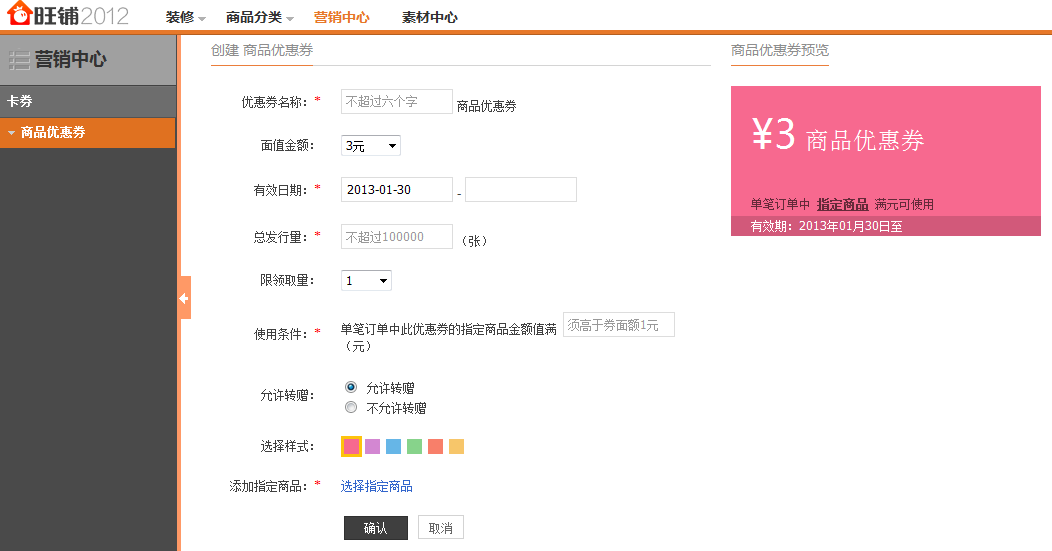This screenshot has height=551, width=1052.
Task: Expand the 商品分类 menu
Action: point(260,17)
